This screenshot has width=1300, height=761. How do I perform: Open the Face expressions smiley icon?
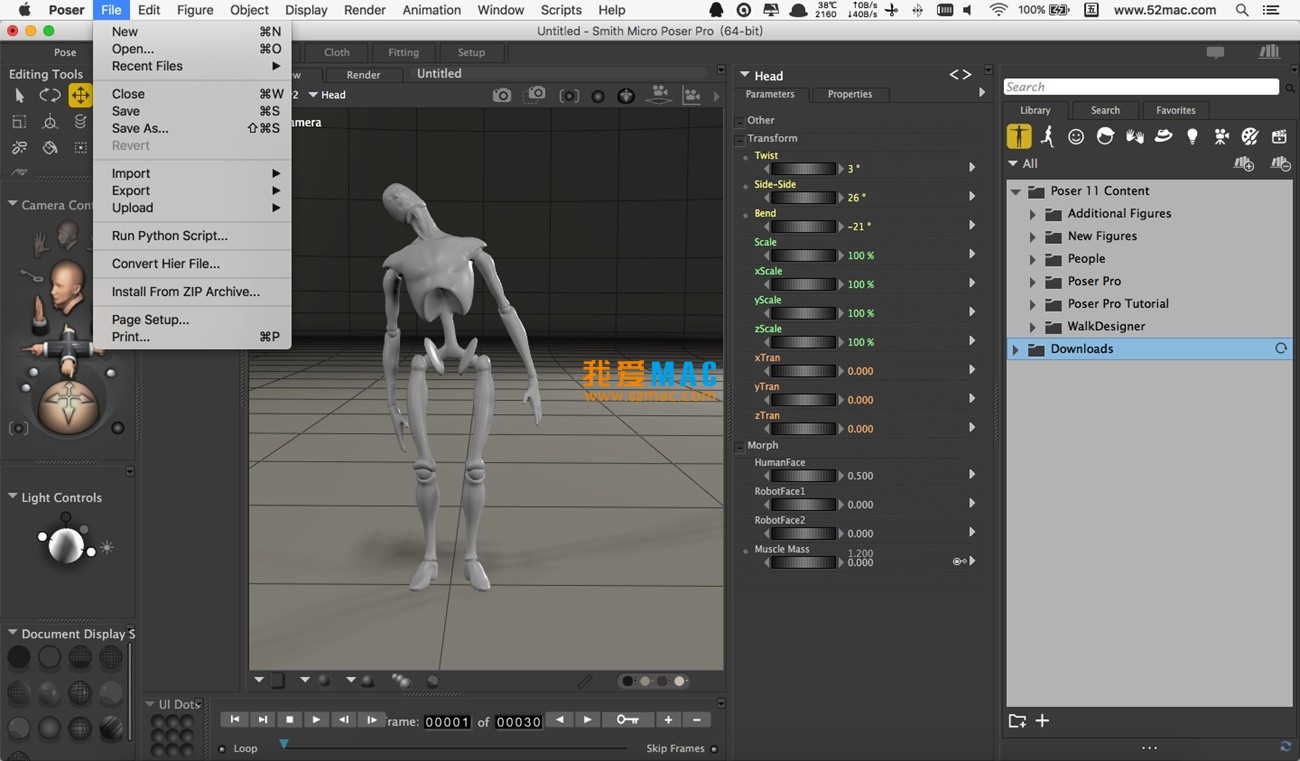tap(1076, 137)
